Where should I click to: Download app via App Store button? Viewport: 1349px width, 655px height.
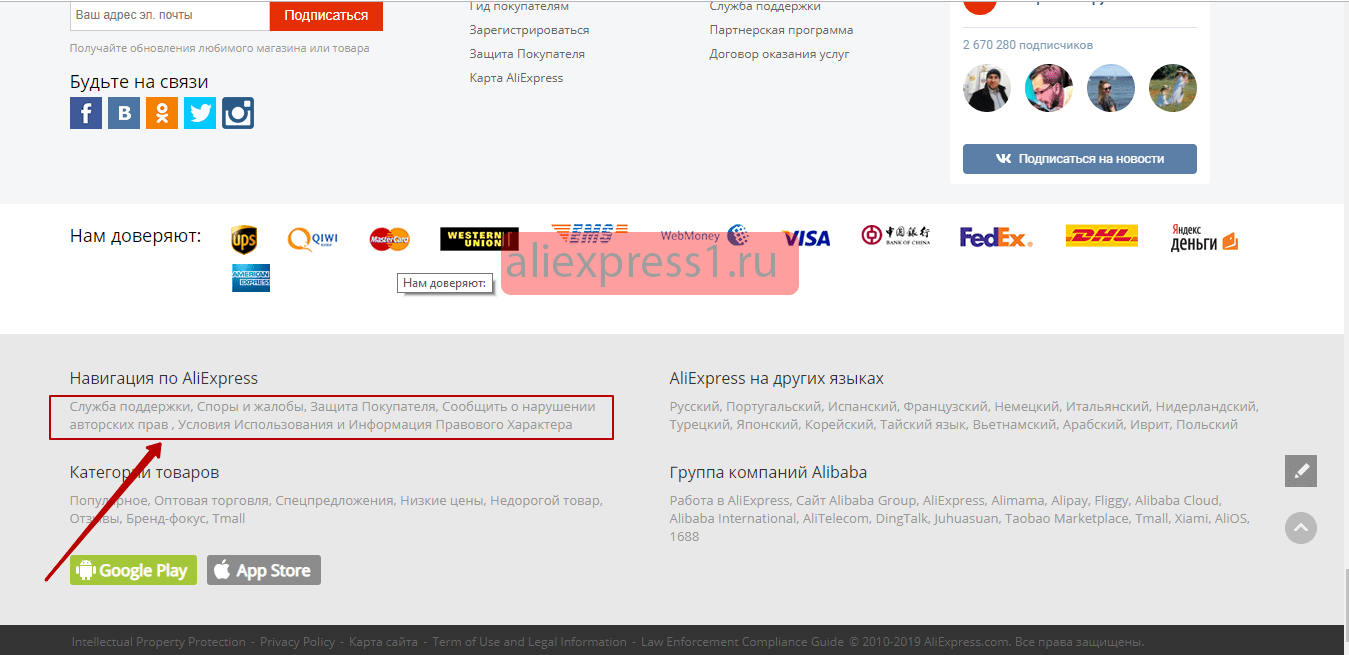(x=264, y=570)
